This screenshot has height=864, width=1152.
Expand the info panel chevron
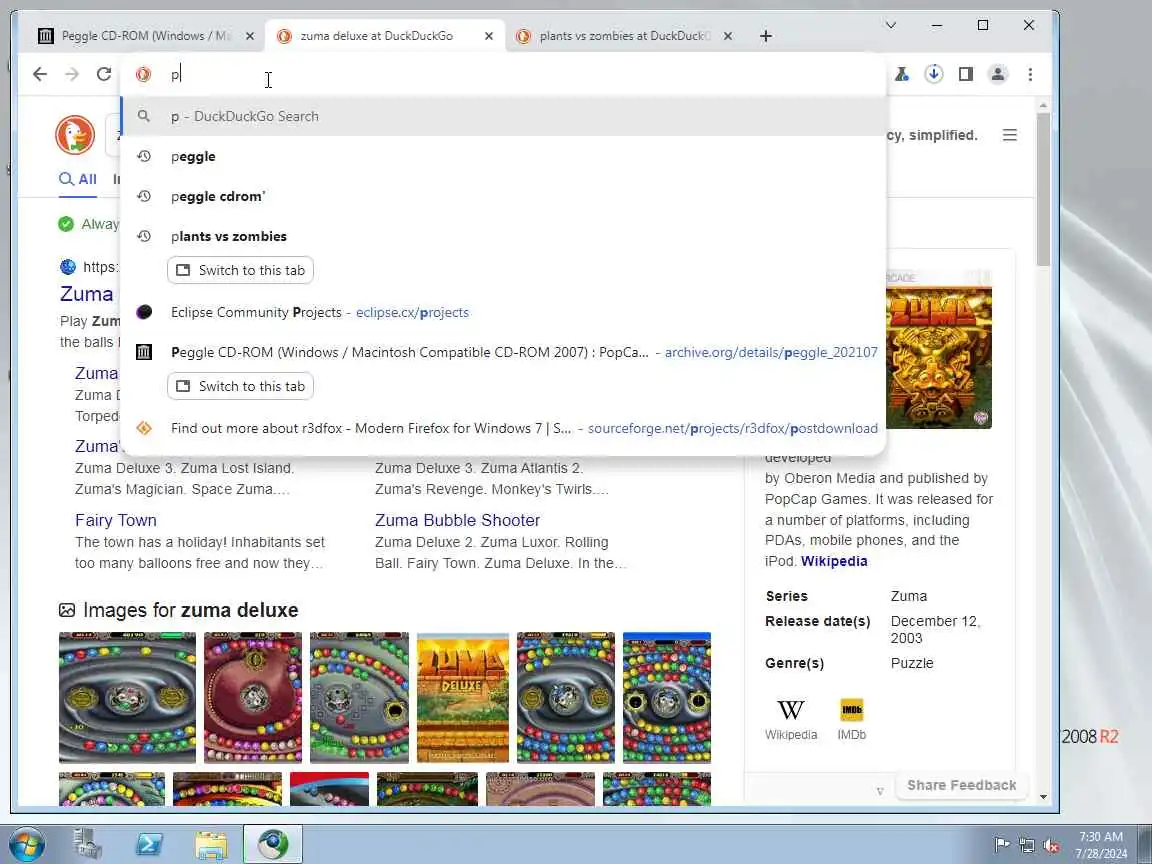coord(880,791)
